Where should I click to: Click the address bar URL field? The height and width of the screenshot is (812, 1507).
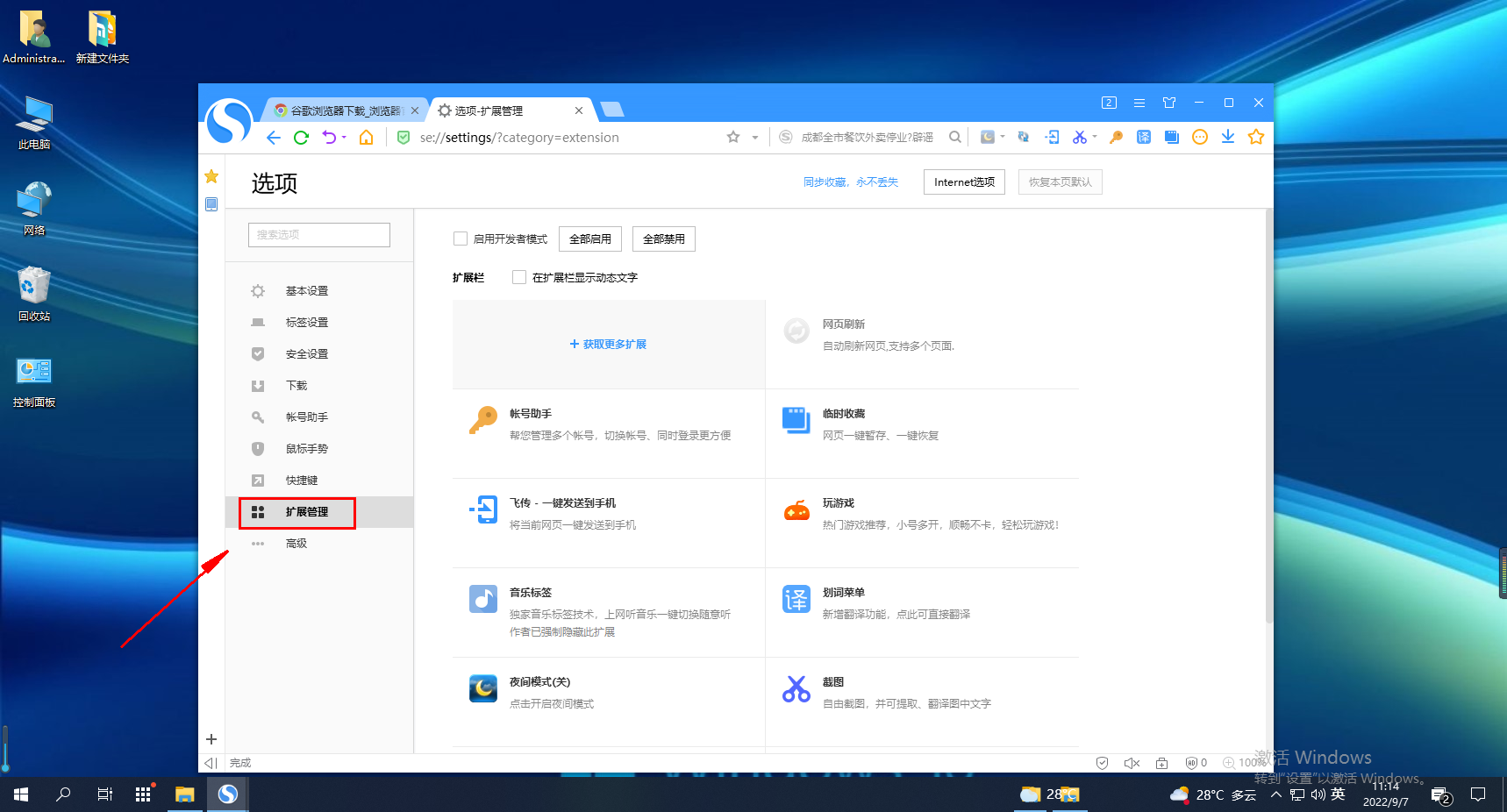(561, 138)
